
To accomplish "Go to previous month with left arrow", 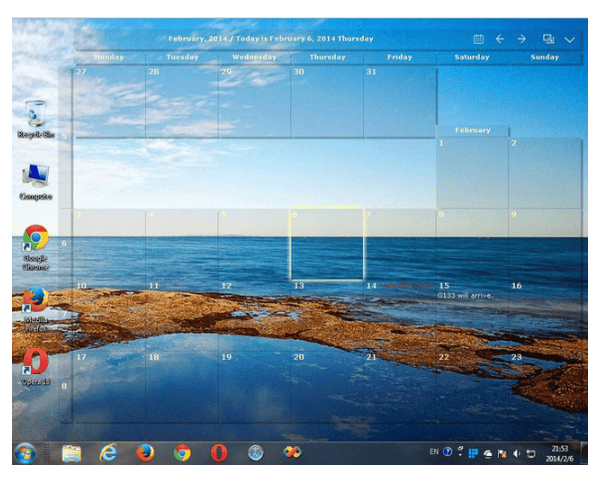I will [x=500, y=39].
